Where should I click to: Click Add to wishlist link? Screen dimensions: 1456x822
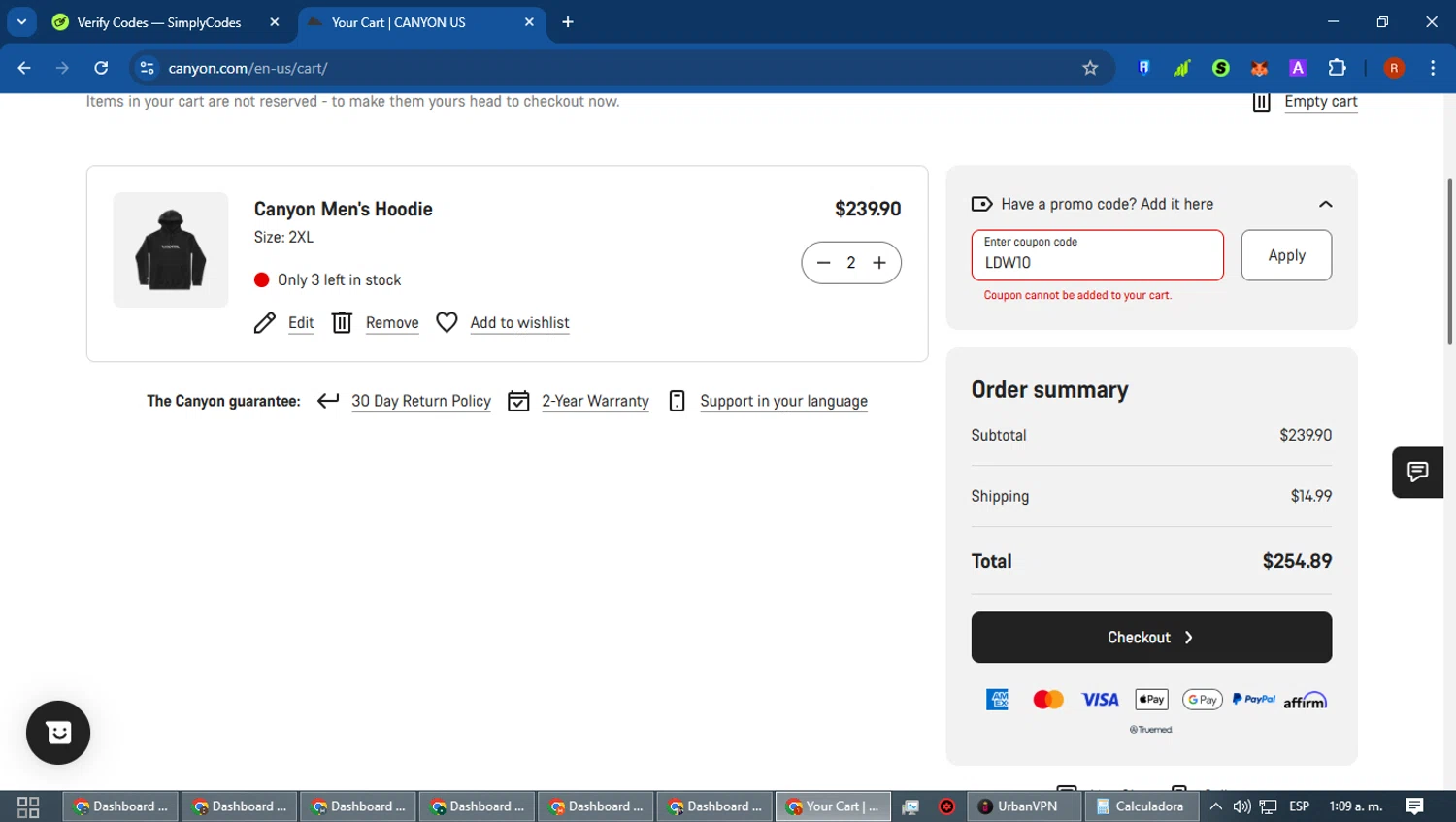click(519, 323)
